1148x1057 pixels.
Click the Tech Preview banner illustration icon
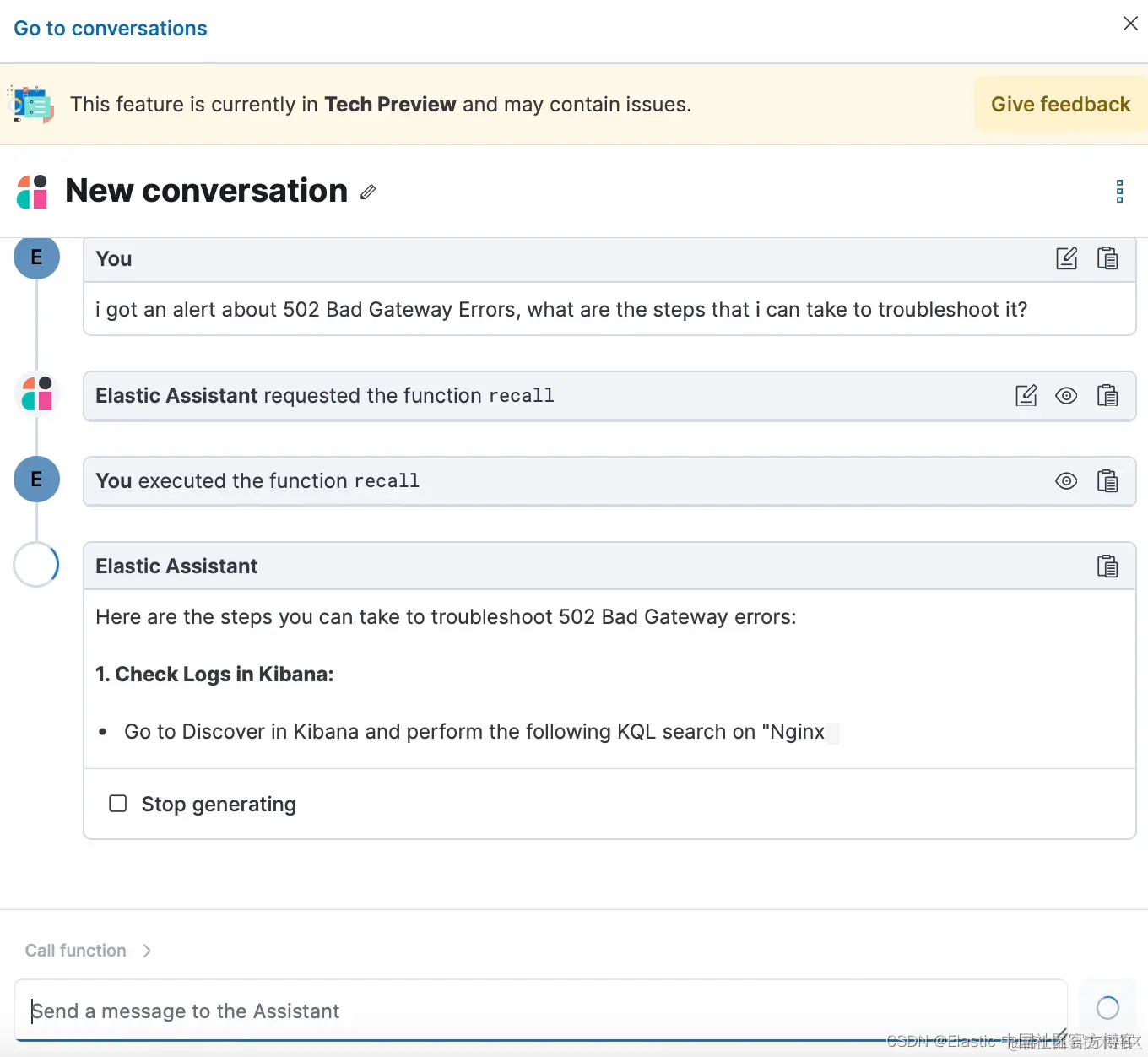pos(31,105)
